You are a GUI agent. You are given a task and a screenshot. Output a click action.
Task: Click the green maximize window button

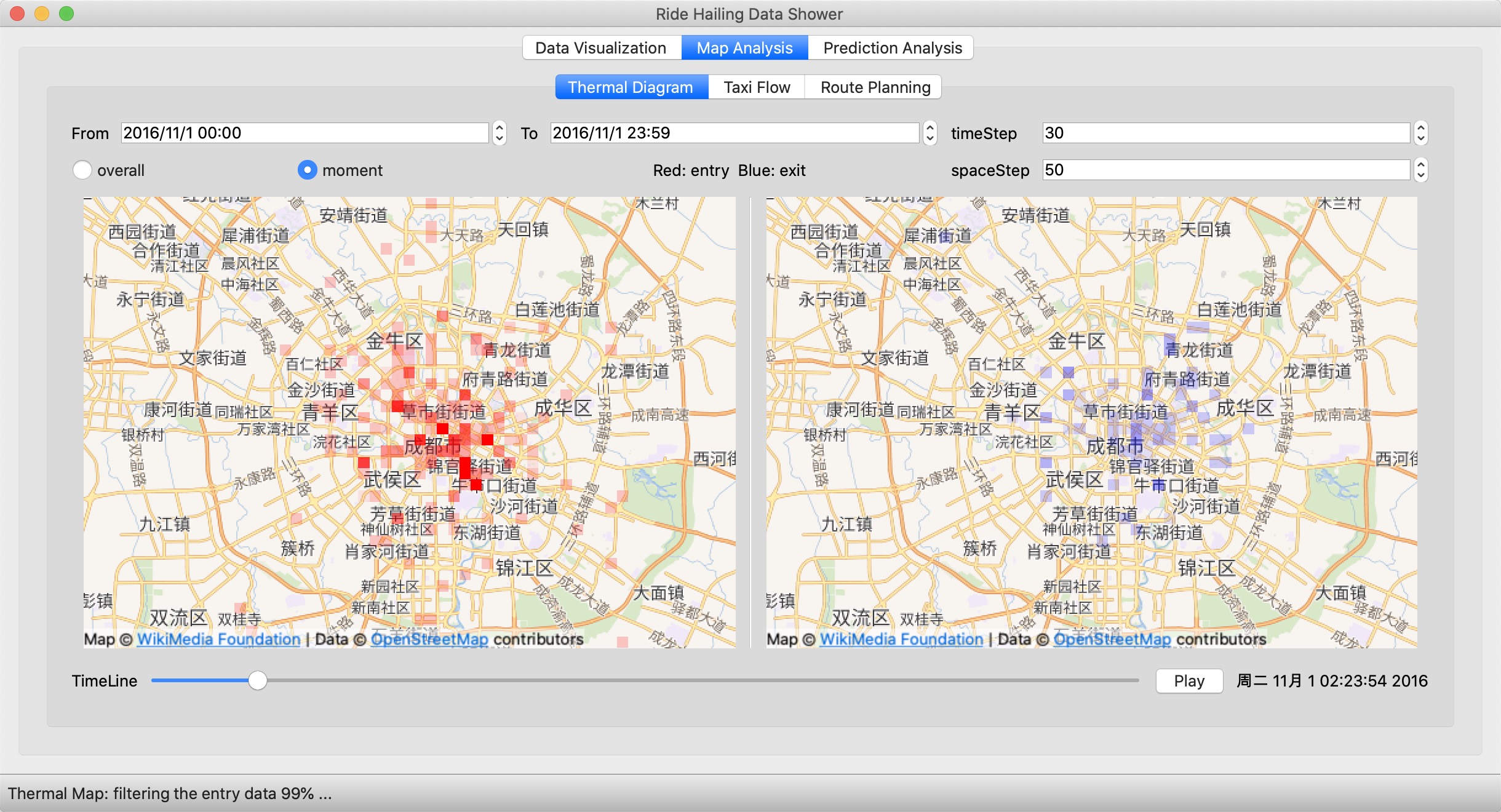(66, 14)
